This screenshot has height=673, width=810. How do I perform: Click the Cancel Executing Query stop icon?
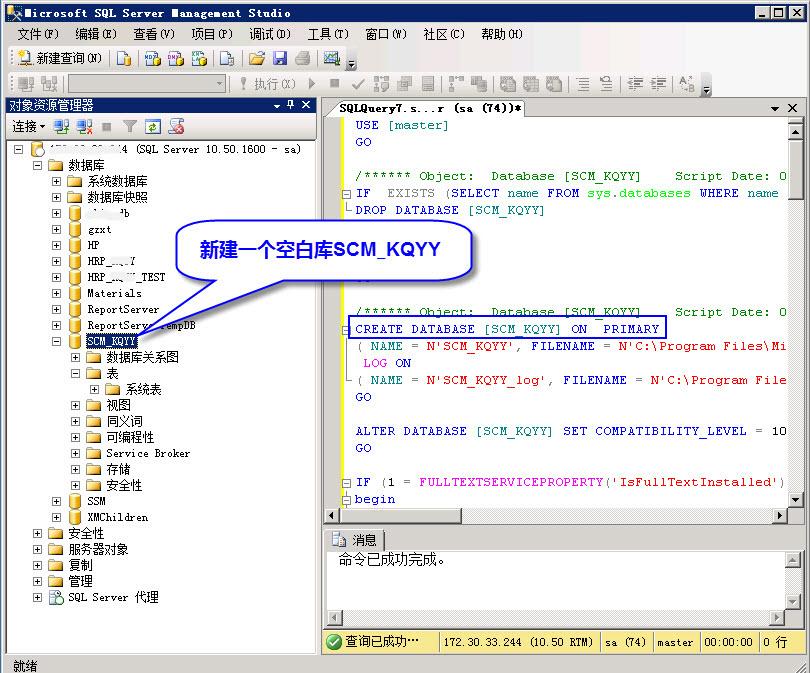(x=335, y=83)
